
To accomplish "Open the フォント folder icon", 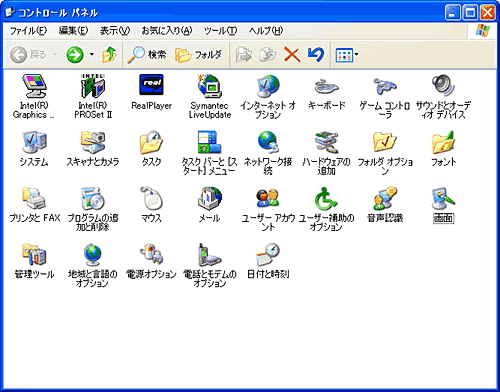I will point(443,142).
